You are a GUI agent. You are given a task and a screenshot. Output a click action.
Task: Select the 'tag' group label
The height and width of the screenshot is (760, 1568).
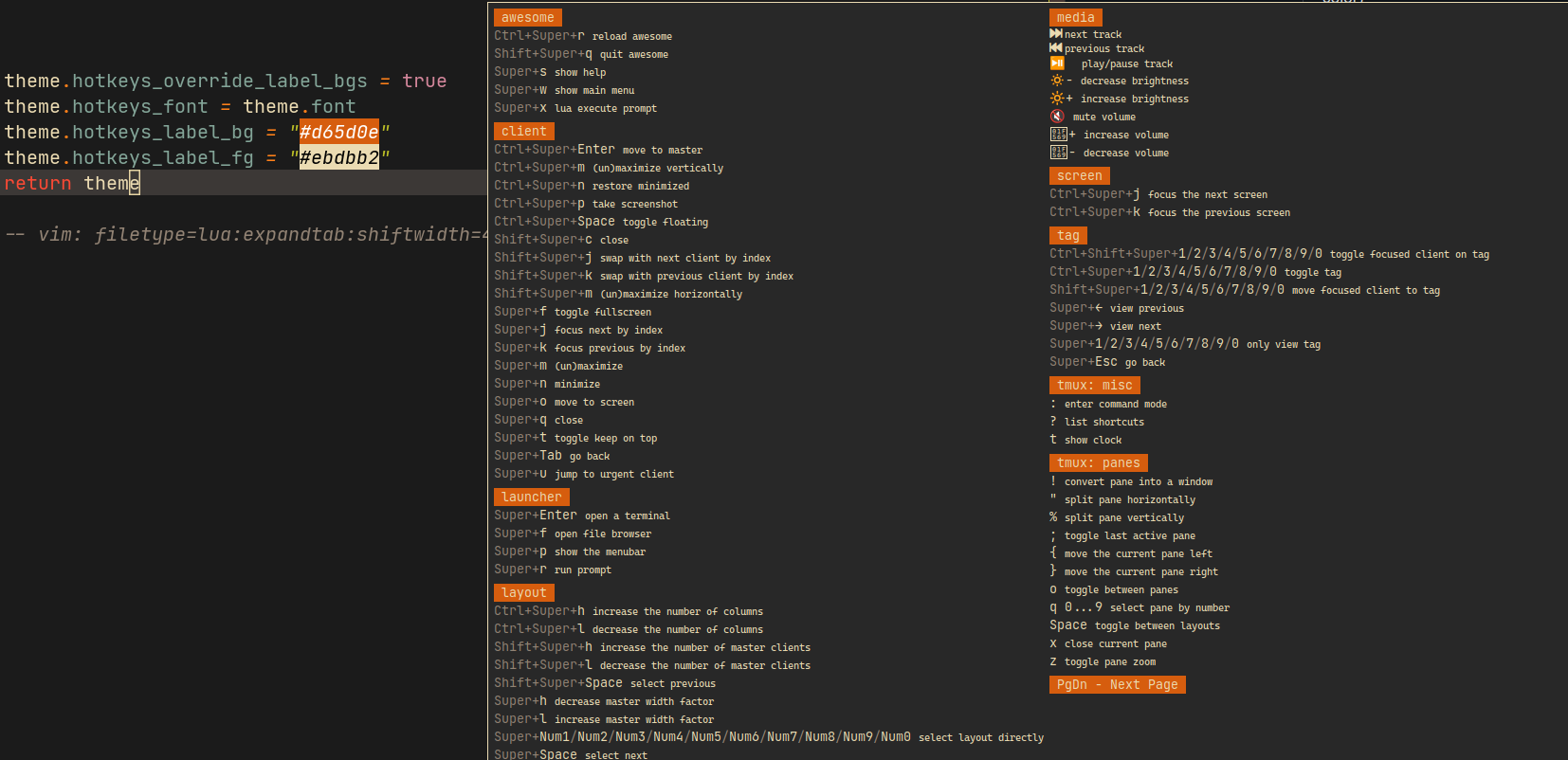(1068, 235)
